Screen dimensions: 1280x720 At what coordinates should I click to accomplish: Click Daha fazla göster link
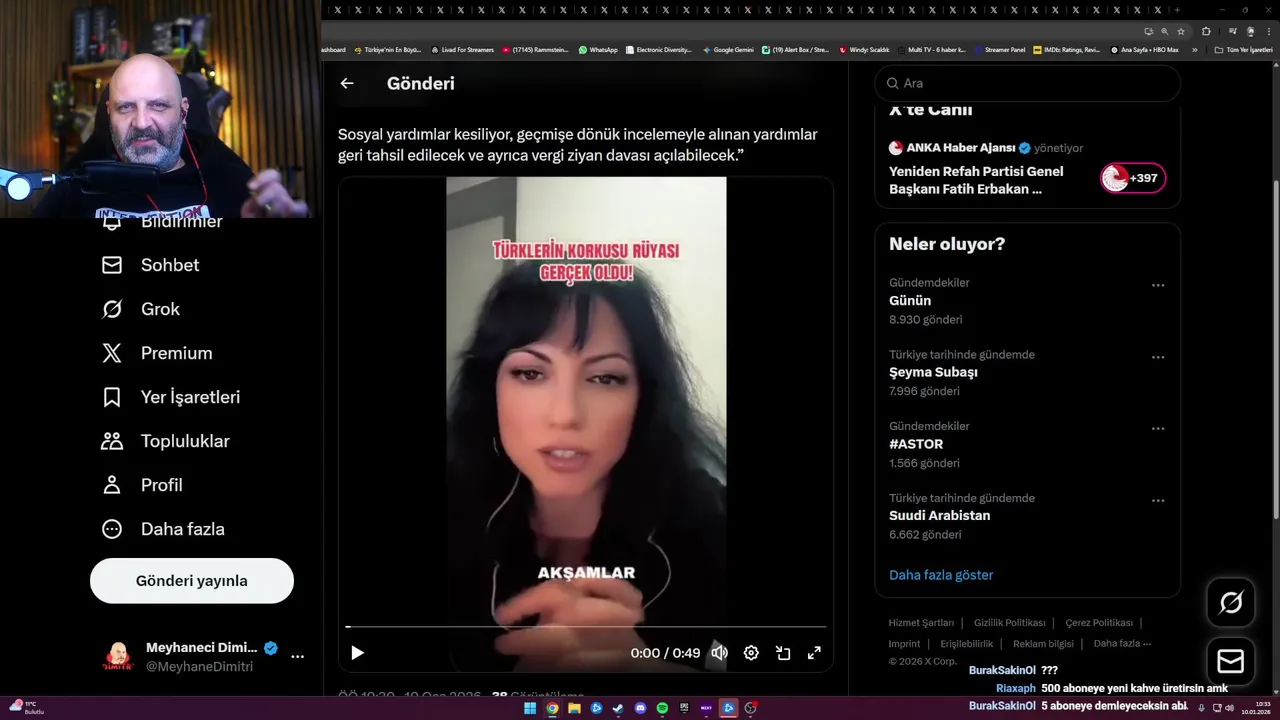[x=941, y=575]
